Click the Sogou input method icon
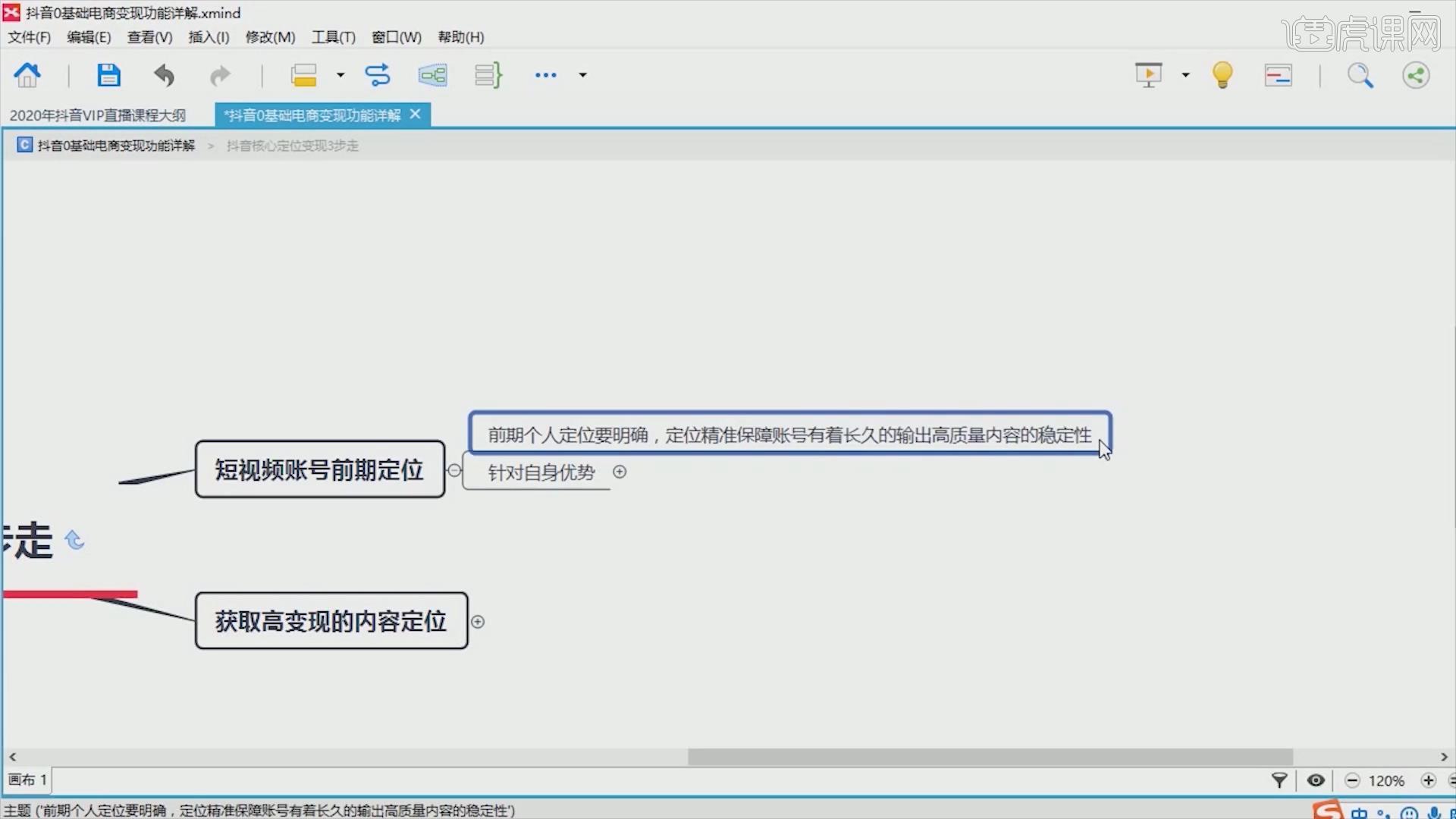Viewport: 1456px width, 819px height. pos(1328,811)
